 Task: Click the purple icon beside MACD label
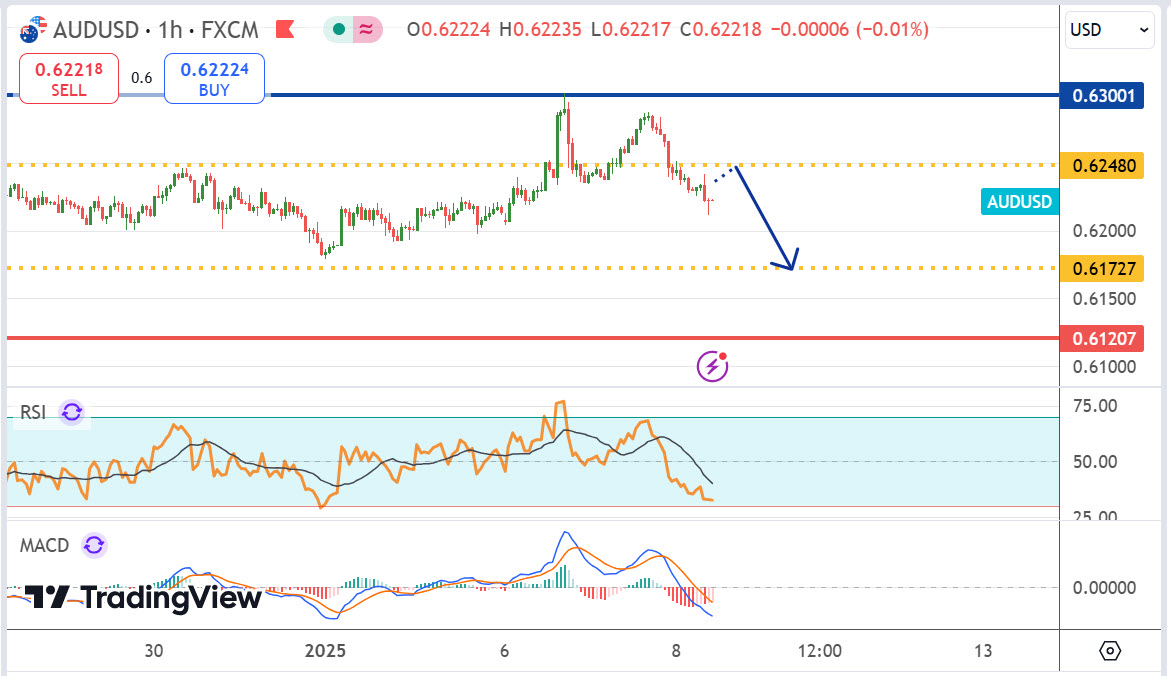94,545
